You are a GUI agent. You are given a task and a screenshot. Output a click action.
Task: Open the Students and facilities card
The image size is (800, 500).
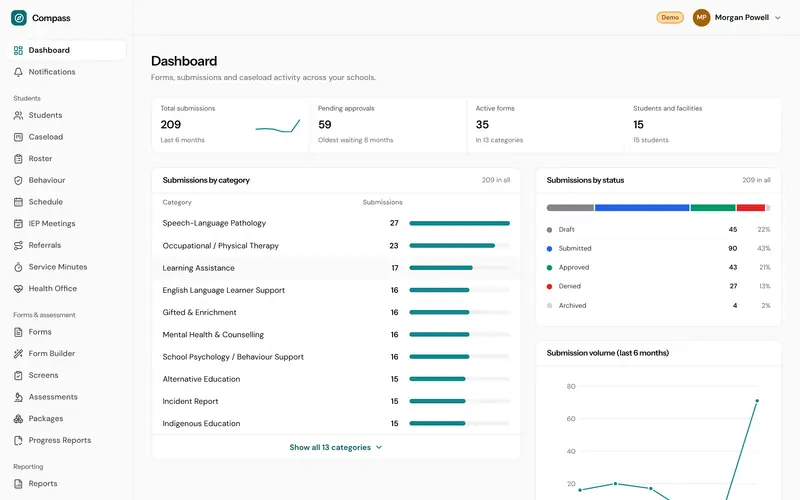(x=703, y=125)
